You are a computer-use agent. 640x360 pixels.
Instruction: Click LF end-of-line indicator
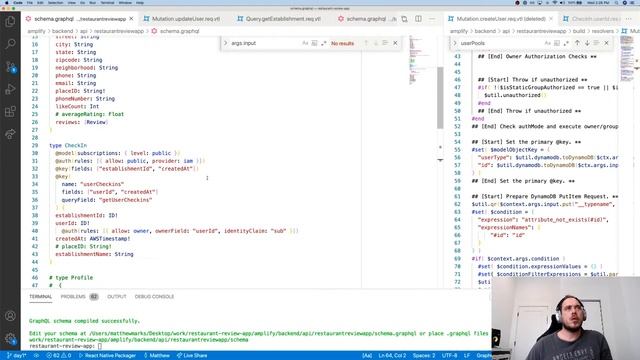(467, 356)
